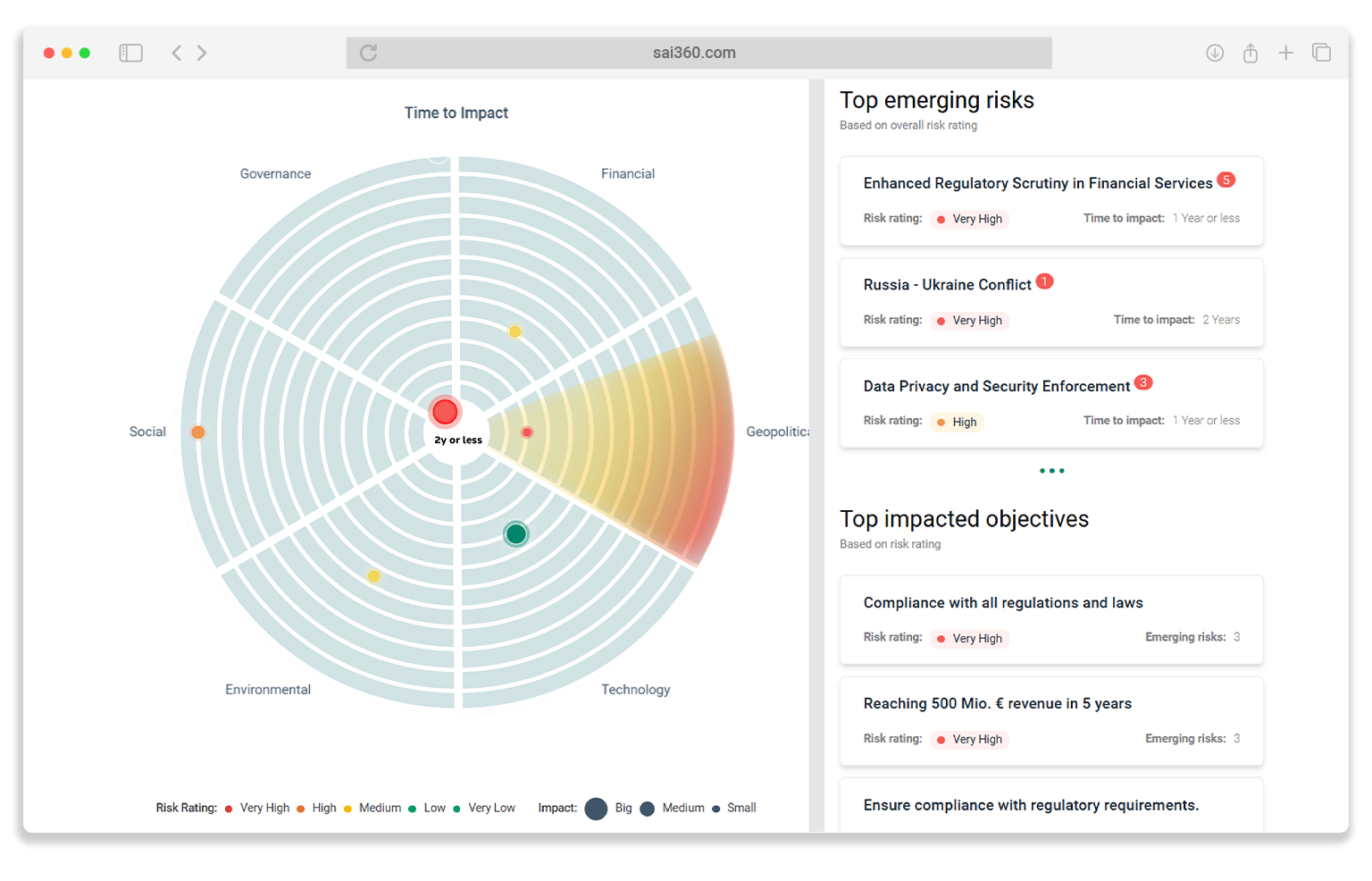Click the orange dot on Social axis

tap(198, 432)
